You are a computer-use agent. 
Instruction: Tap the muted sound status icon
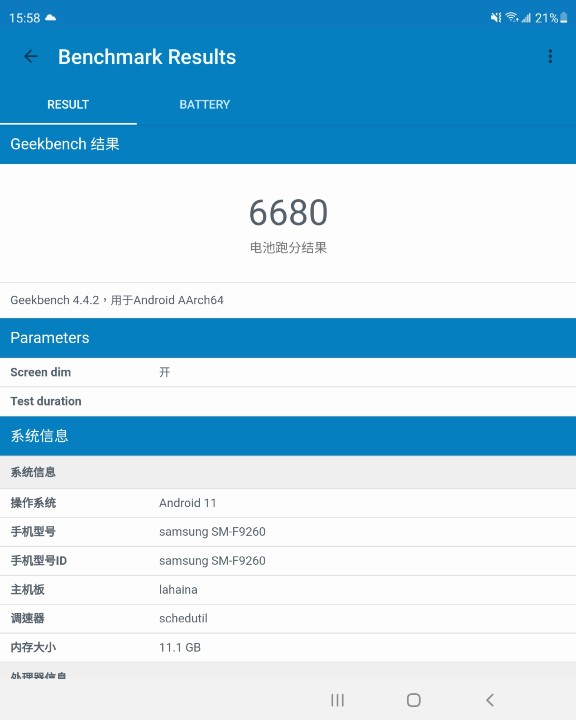pos(496,18)
